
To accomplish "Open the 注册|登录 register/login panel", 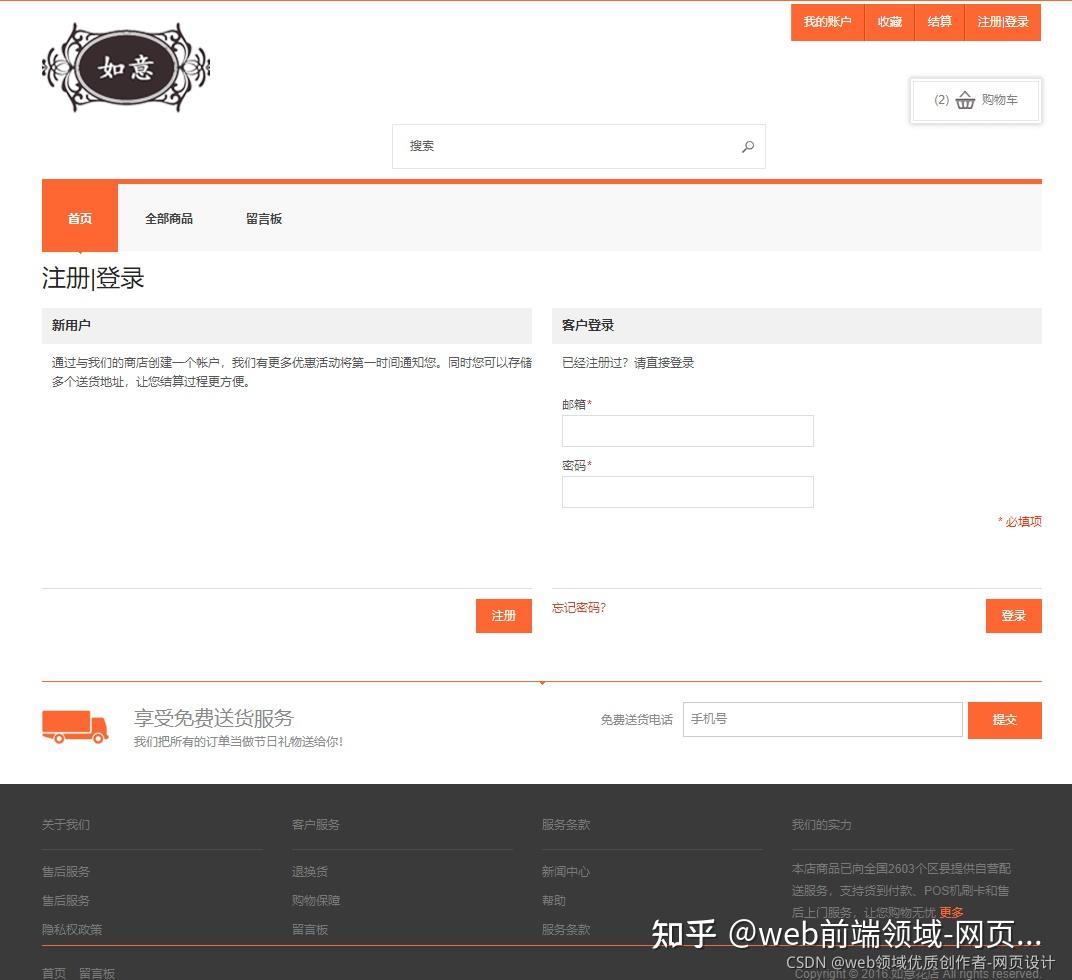I will [1002, 21].
